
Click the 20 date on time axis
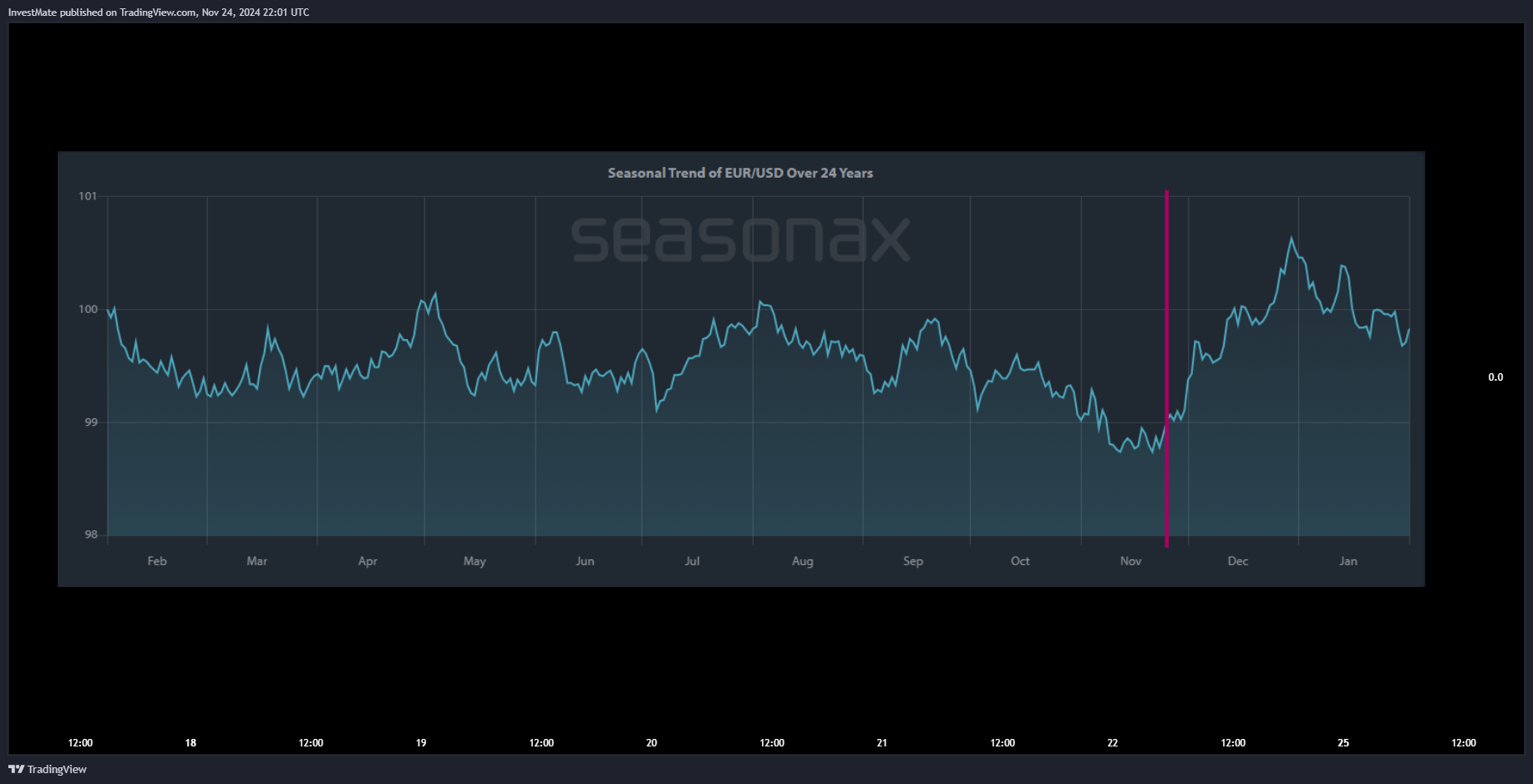(x=652, y=743)
